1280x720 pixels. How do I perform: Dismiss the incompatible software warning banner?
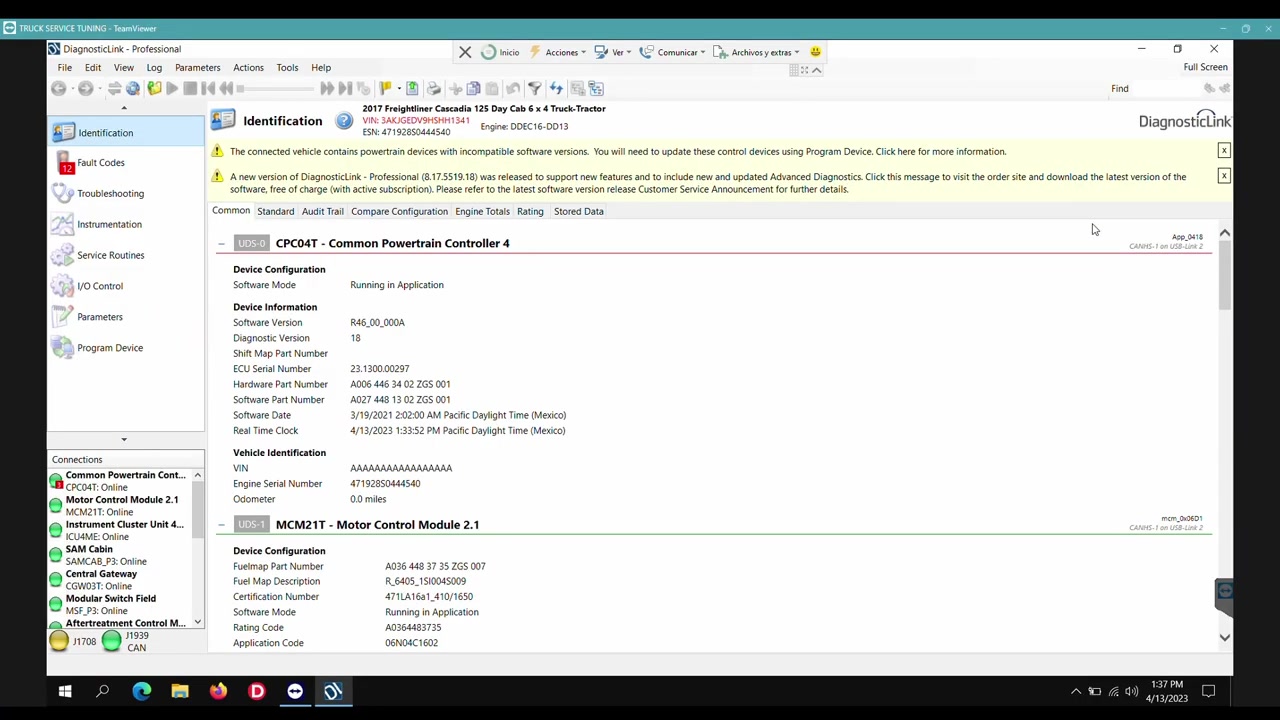point(1223,151)
